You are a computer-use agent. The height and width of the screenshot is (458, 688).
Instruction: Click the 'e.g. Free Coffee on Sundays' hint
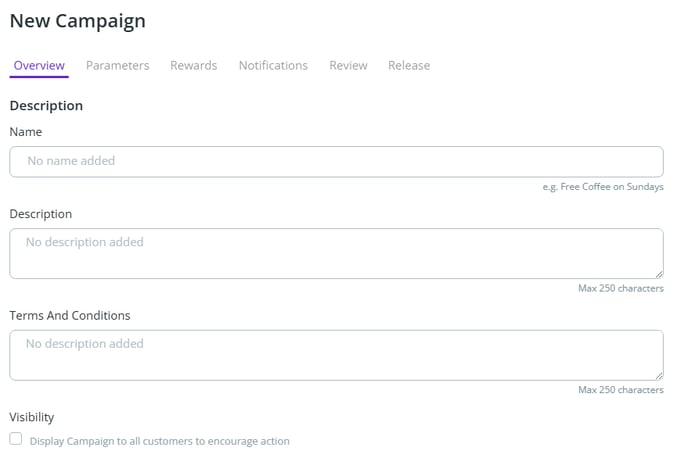603,187
